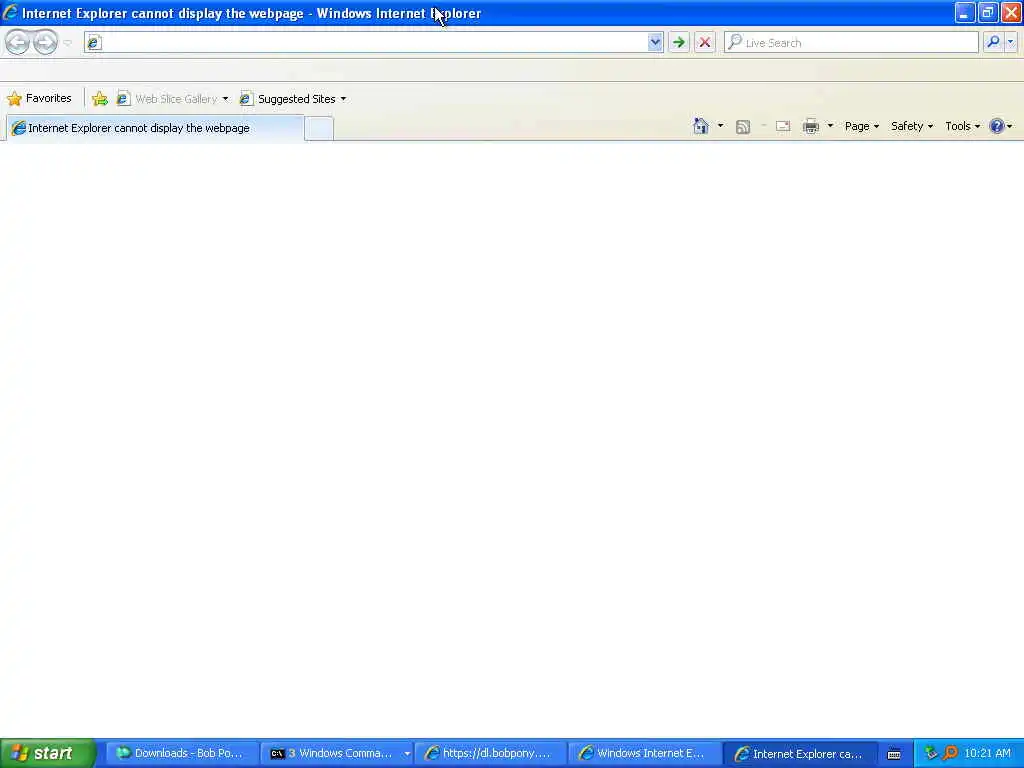Expand the Print options dropdown arrow
Image resolution: width=1024 pixels, height=768 pixels.
click(x=830, y=126)
